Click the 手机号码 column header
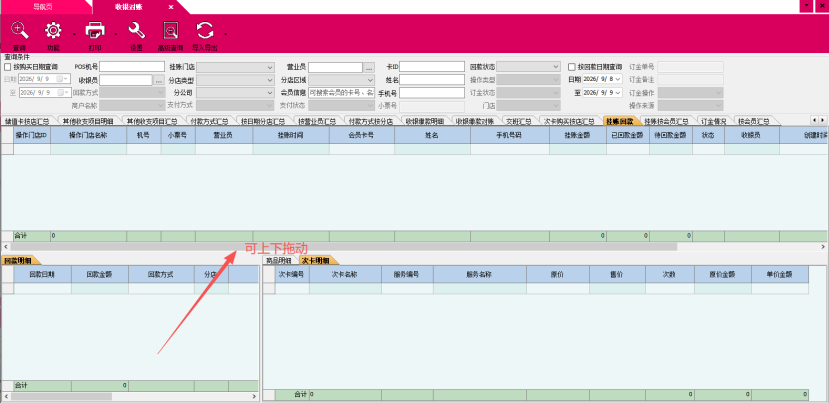Image resolution: width=829 pixels, height=403 pixels. point(510,135)
